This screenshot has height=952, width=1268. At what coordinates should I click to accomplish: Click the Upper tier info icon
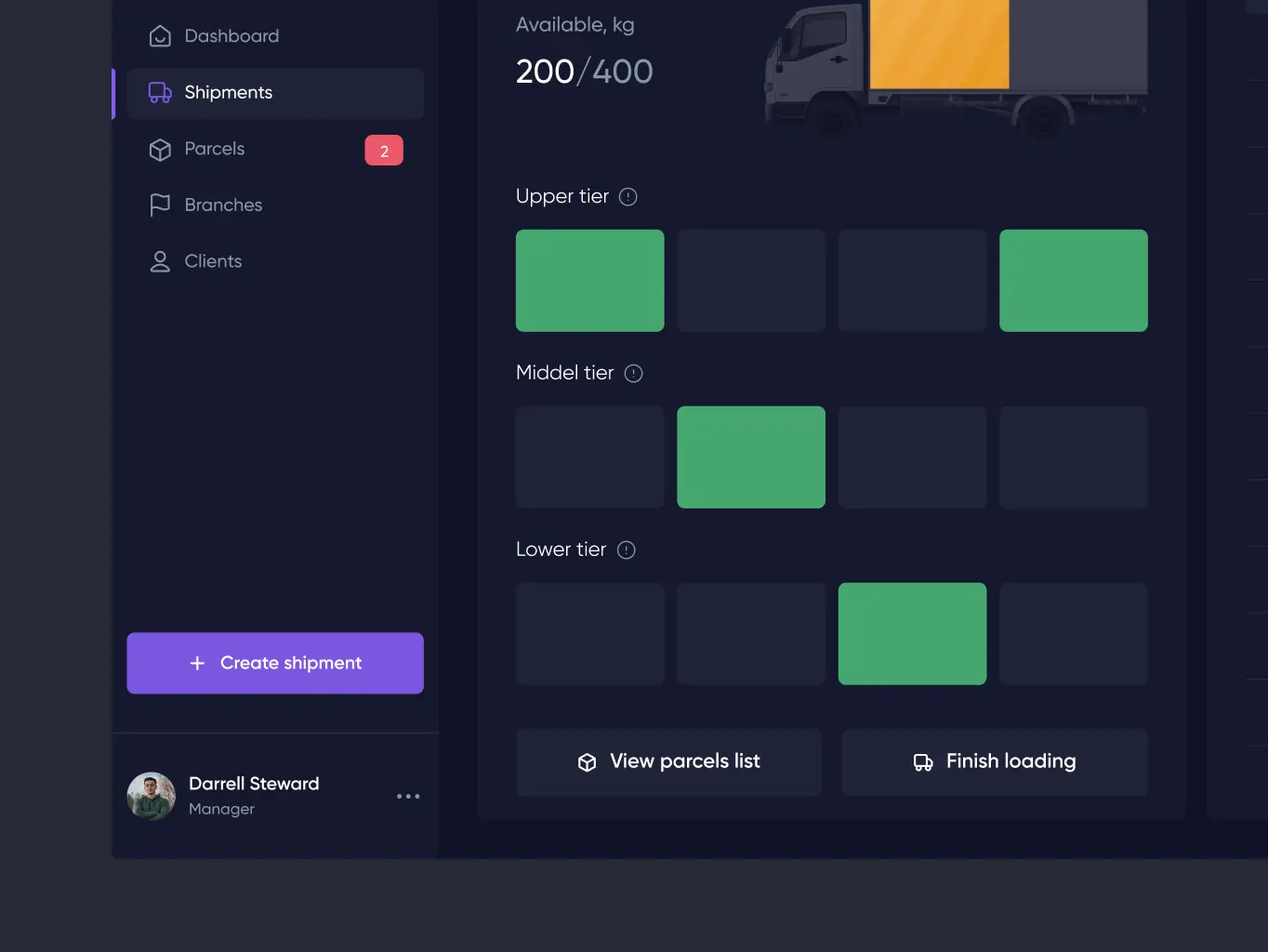[x=628, y=197]
